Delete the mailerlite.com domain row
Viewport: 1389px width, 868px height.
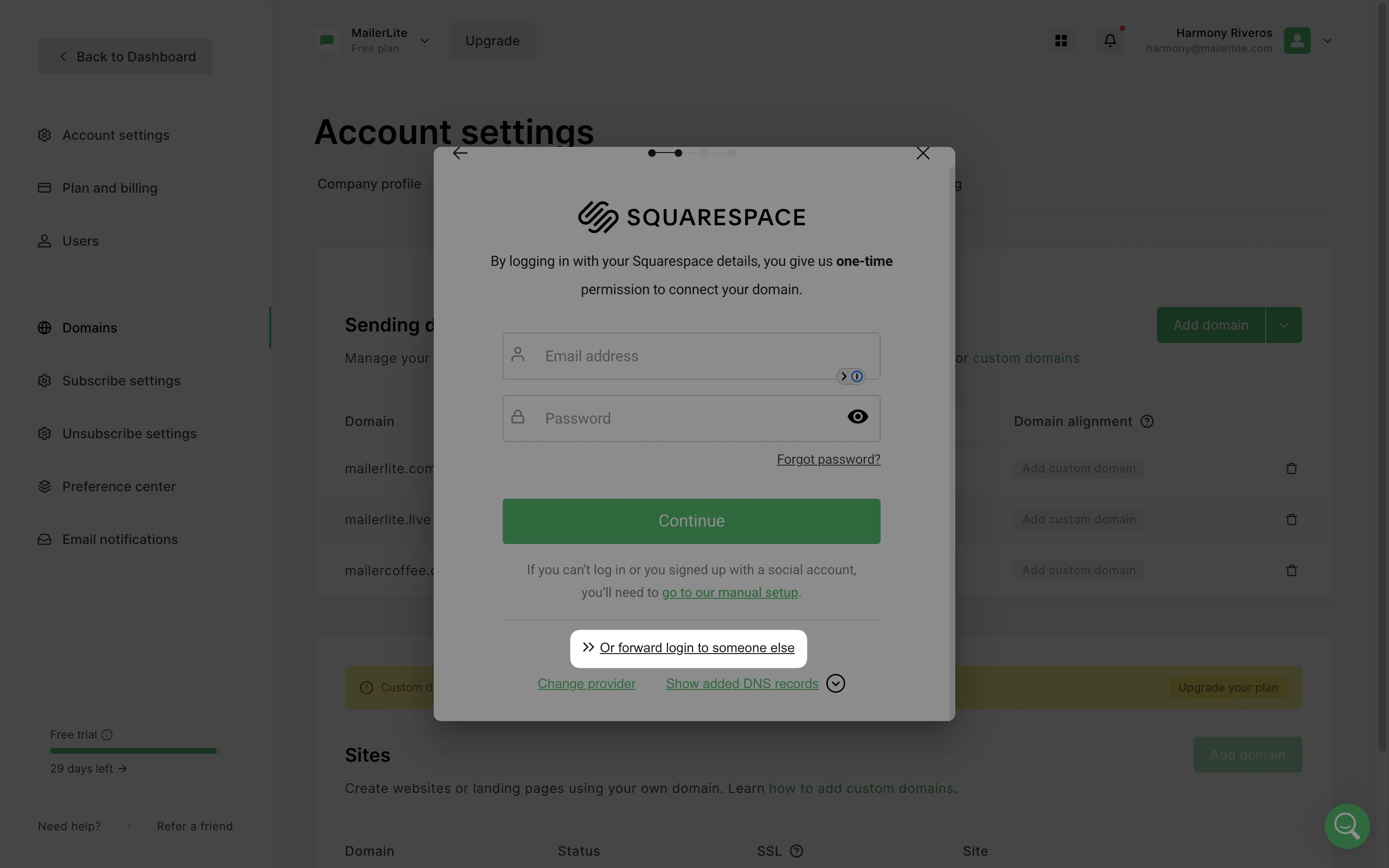tap(1291, 469)
